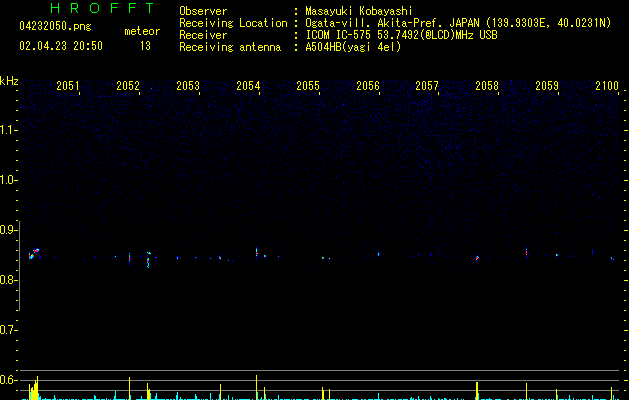The image size is (629, 400).
Task: Click the 2056 time marker
Action: tap(368, 86)
